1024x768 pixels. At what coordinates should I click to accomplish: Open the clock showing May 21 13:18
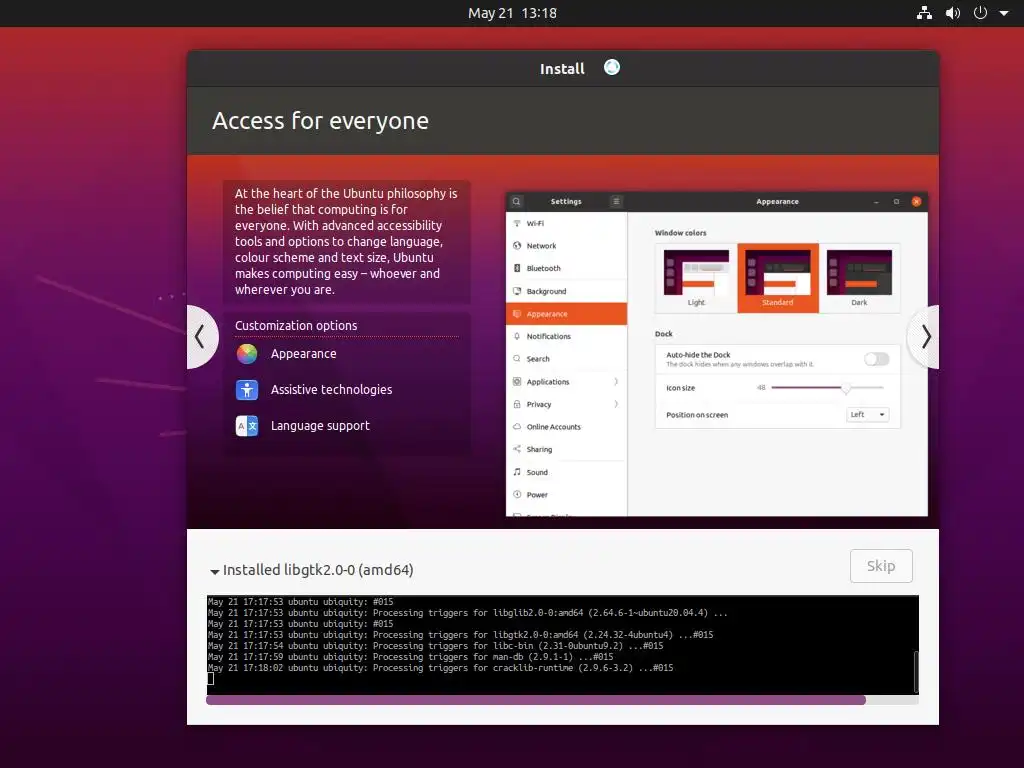[512, 13]
